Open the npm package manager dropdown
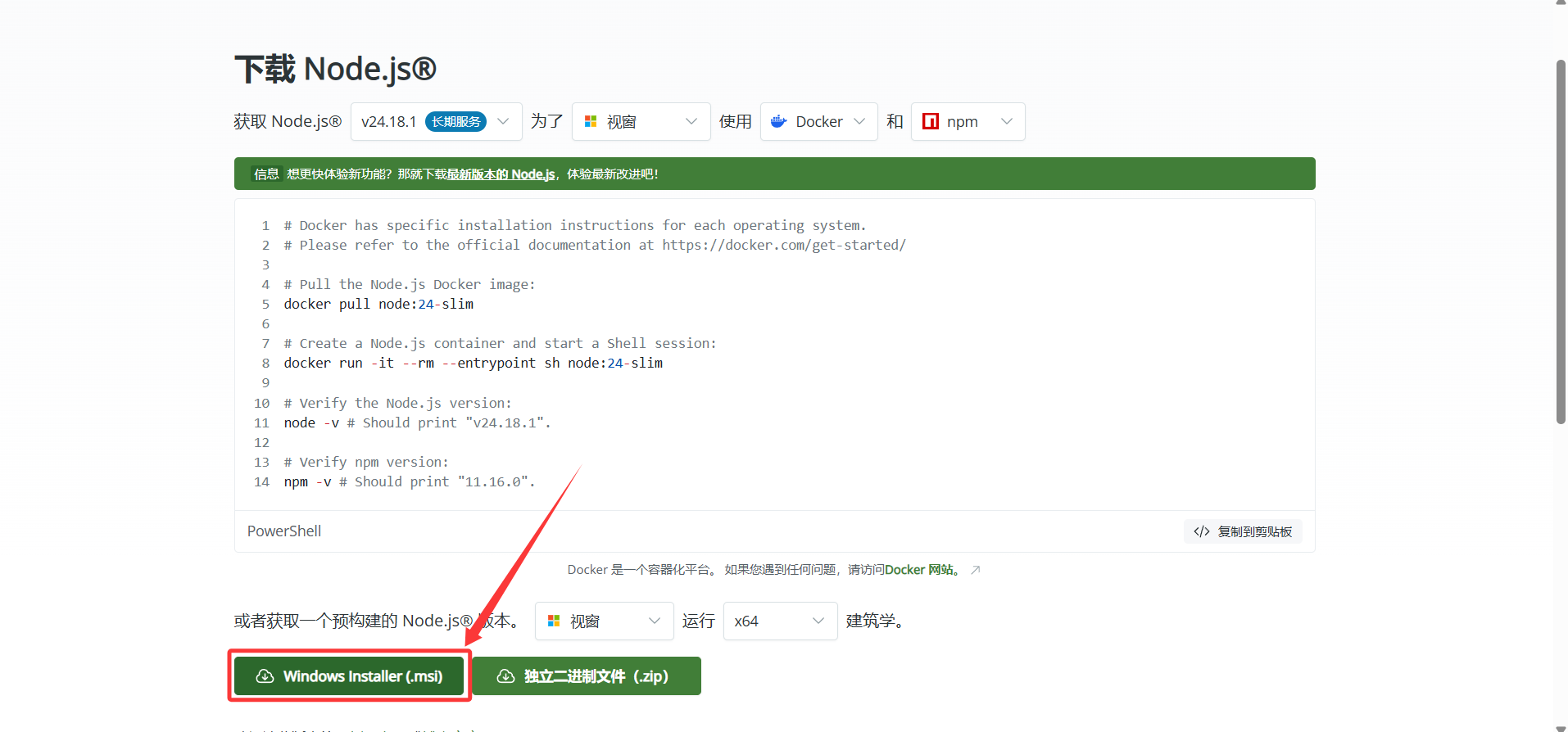Image resolution: width=1568 pixels, height=732 pixels. click(x=968, y=121)
